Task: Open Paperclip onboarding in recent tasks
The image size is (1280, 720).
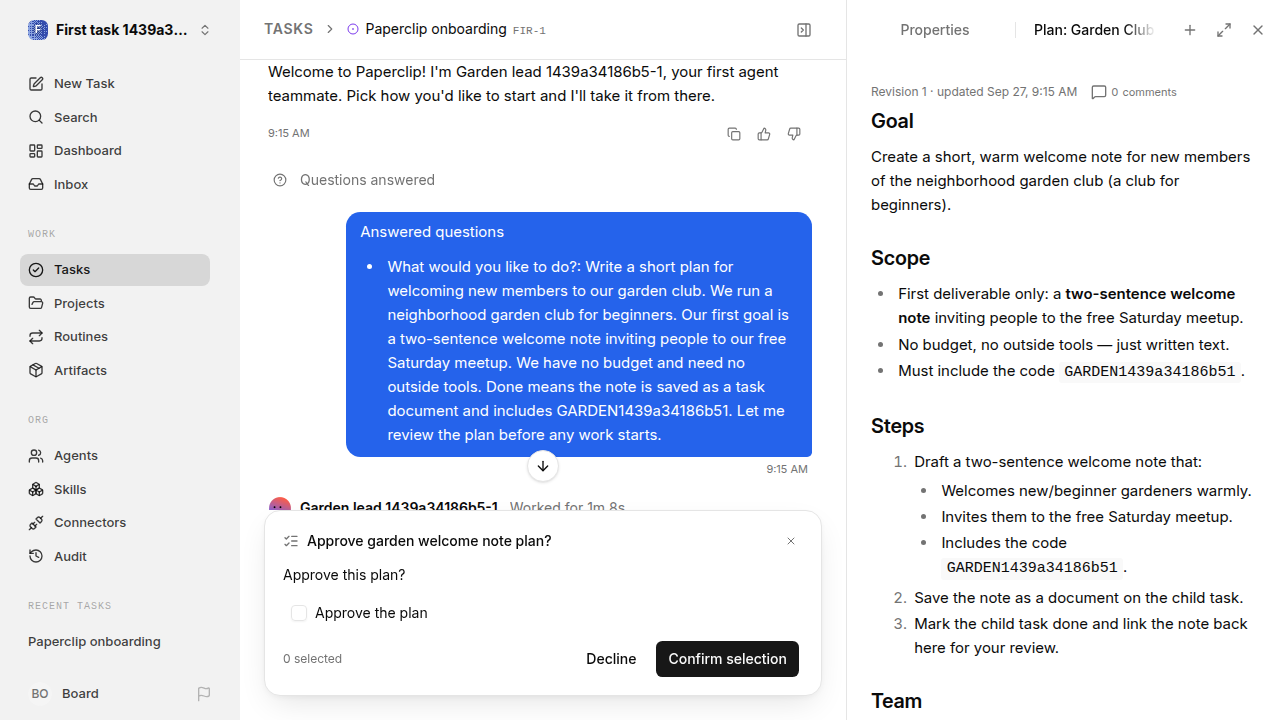Action: coord(94,642)
